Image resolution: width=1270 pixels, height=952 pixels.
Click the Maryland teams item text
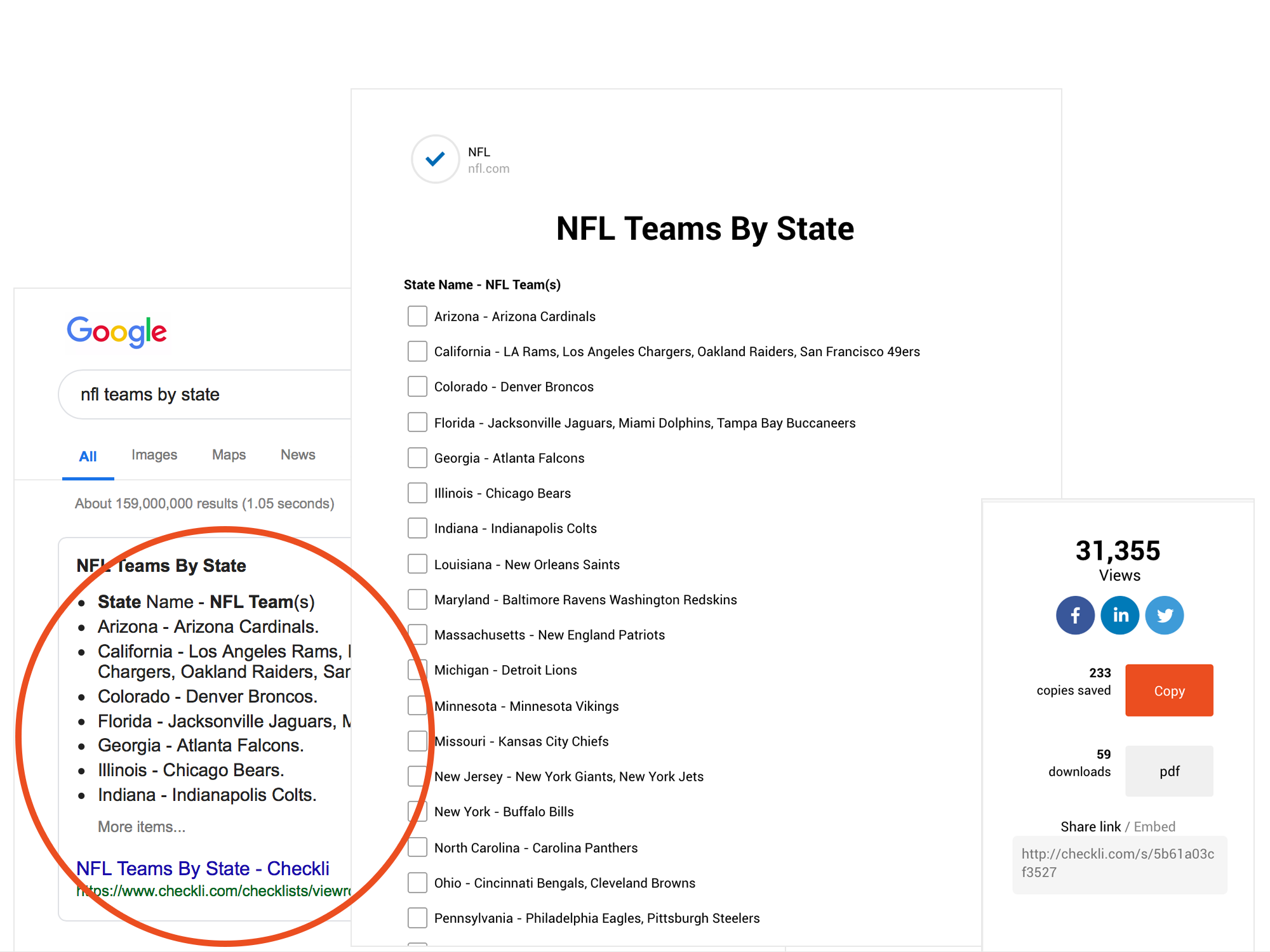pos(585,600)
